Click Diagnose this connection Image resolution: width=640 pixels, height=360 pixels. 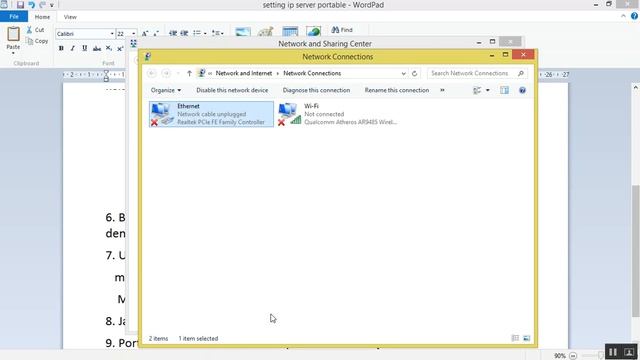click(x=316, y=90)
